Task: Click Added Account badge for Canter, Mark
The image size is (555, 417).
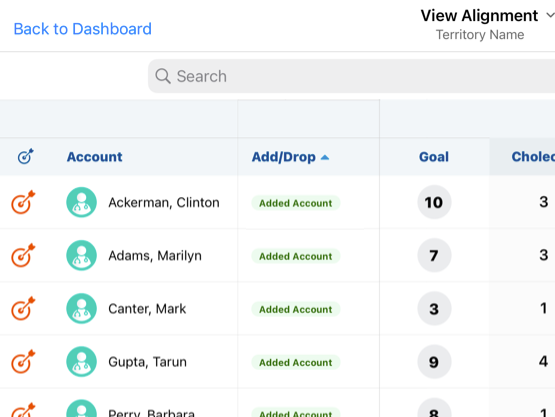Action: pyautogui.click(x=296, y=309)
